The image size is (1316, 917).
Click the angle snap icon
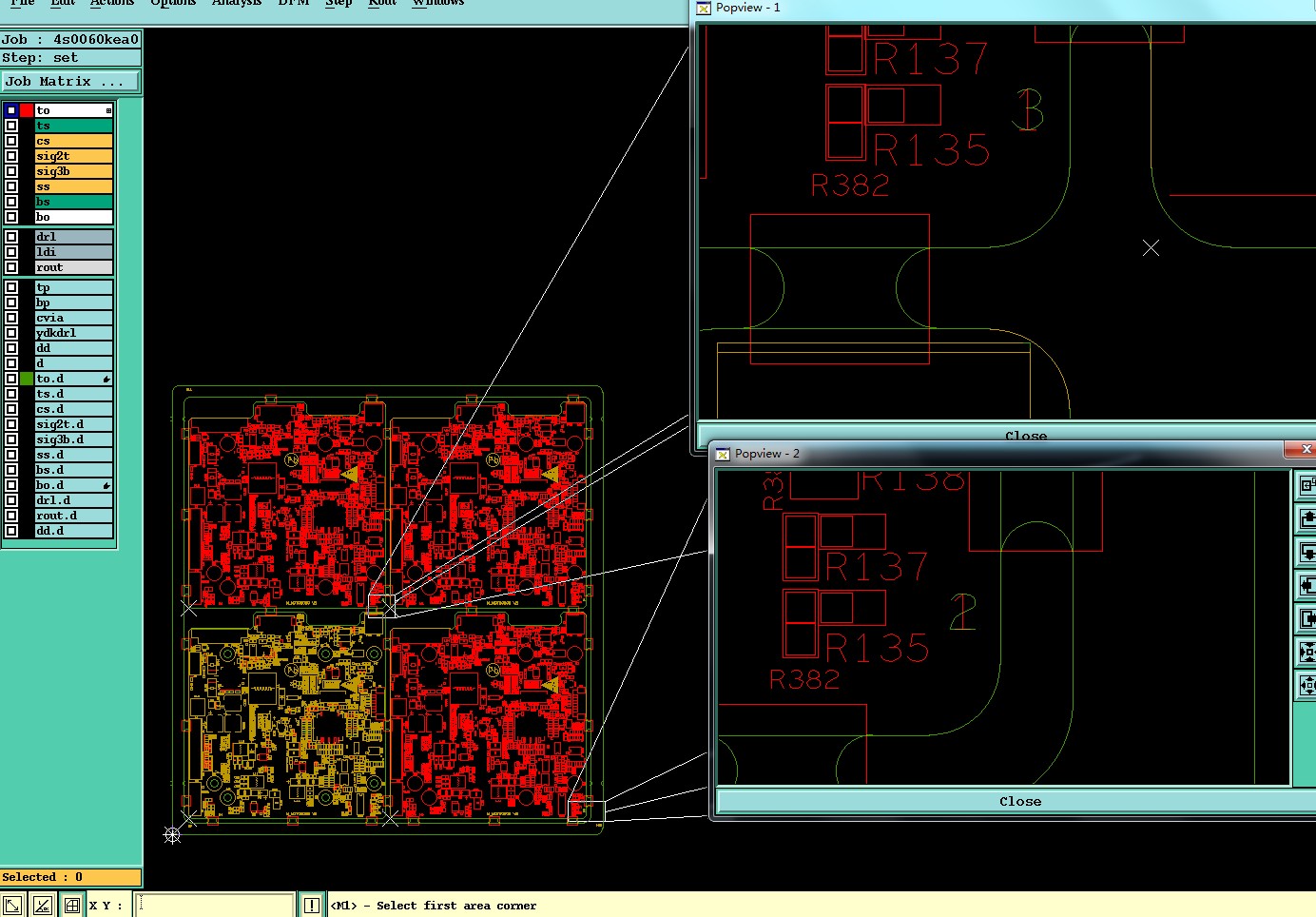tap(42, 906)
